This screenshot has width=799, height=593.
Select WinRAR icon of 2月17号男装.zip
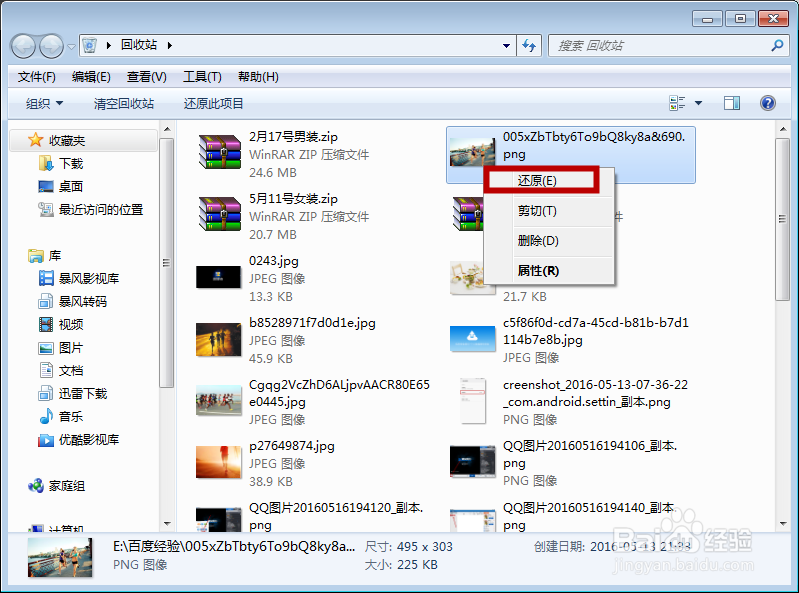coord(219,152)
